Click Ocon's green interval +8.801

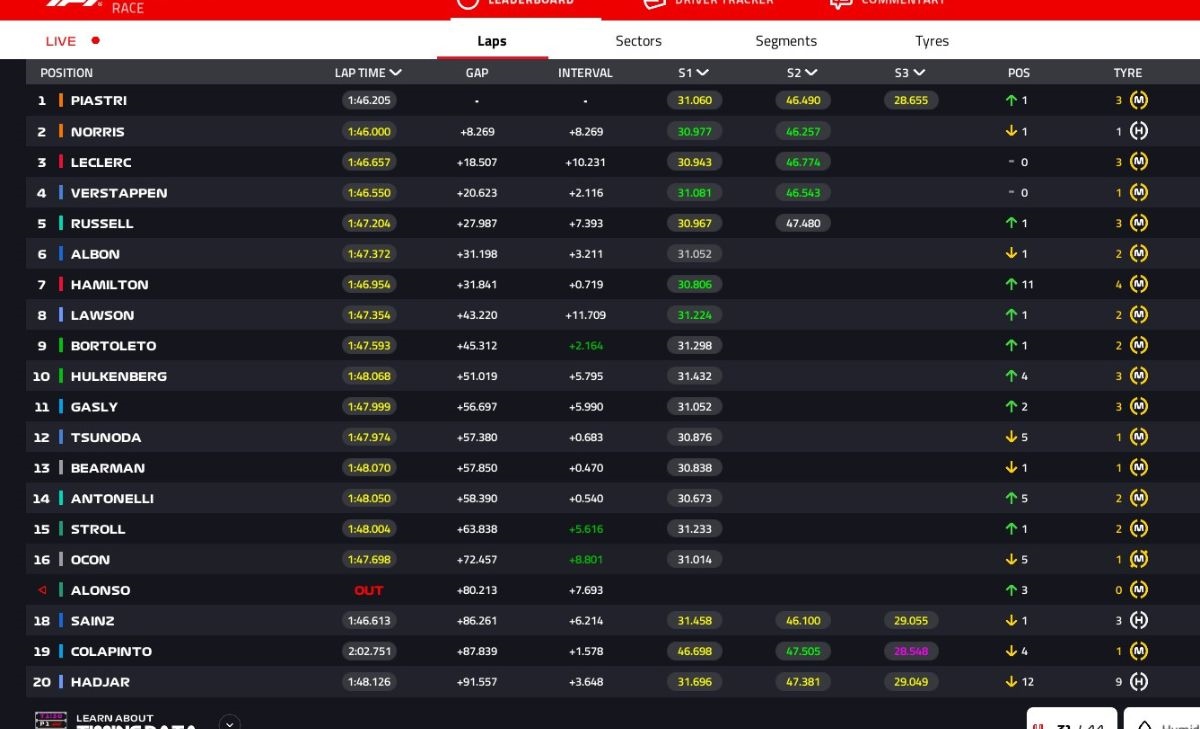(586, 559)
